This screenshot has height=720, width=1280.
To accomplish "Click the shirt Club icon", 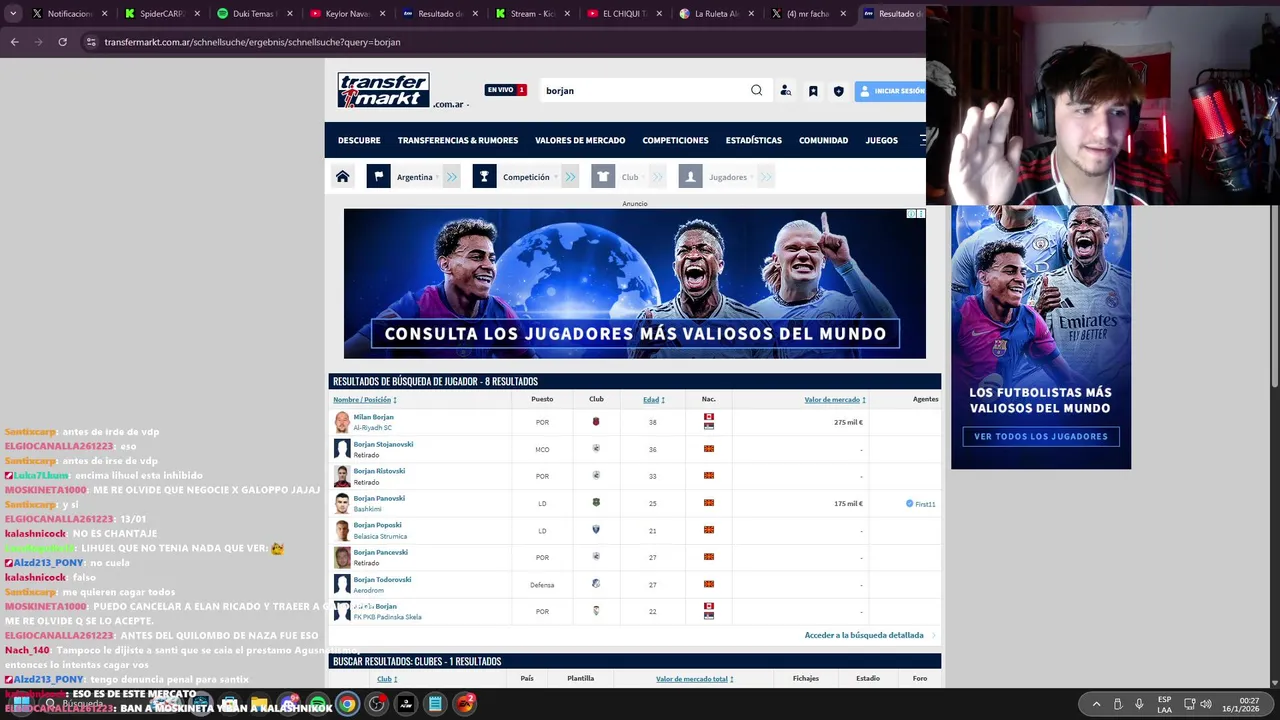I will [x=603, y=177].
